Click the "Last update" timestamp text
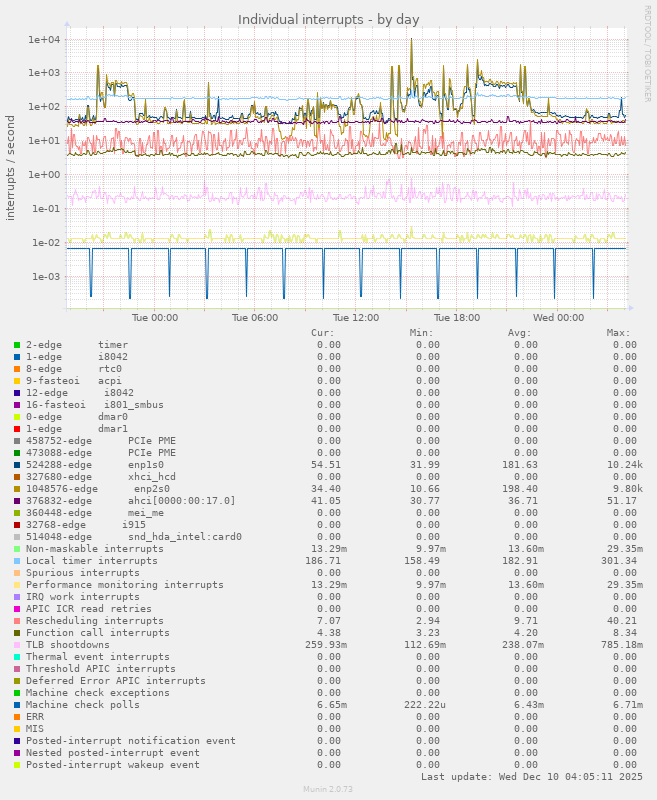The image size is (657, 800). (529, 777)
